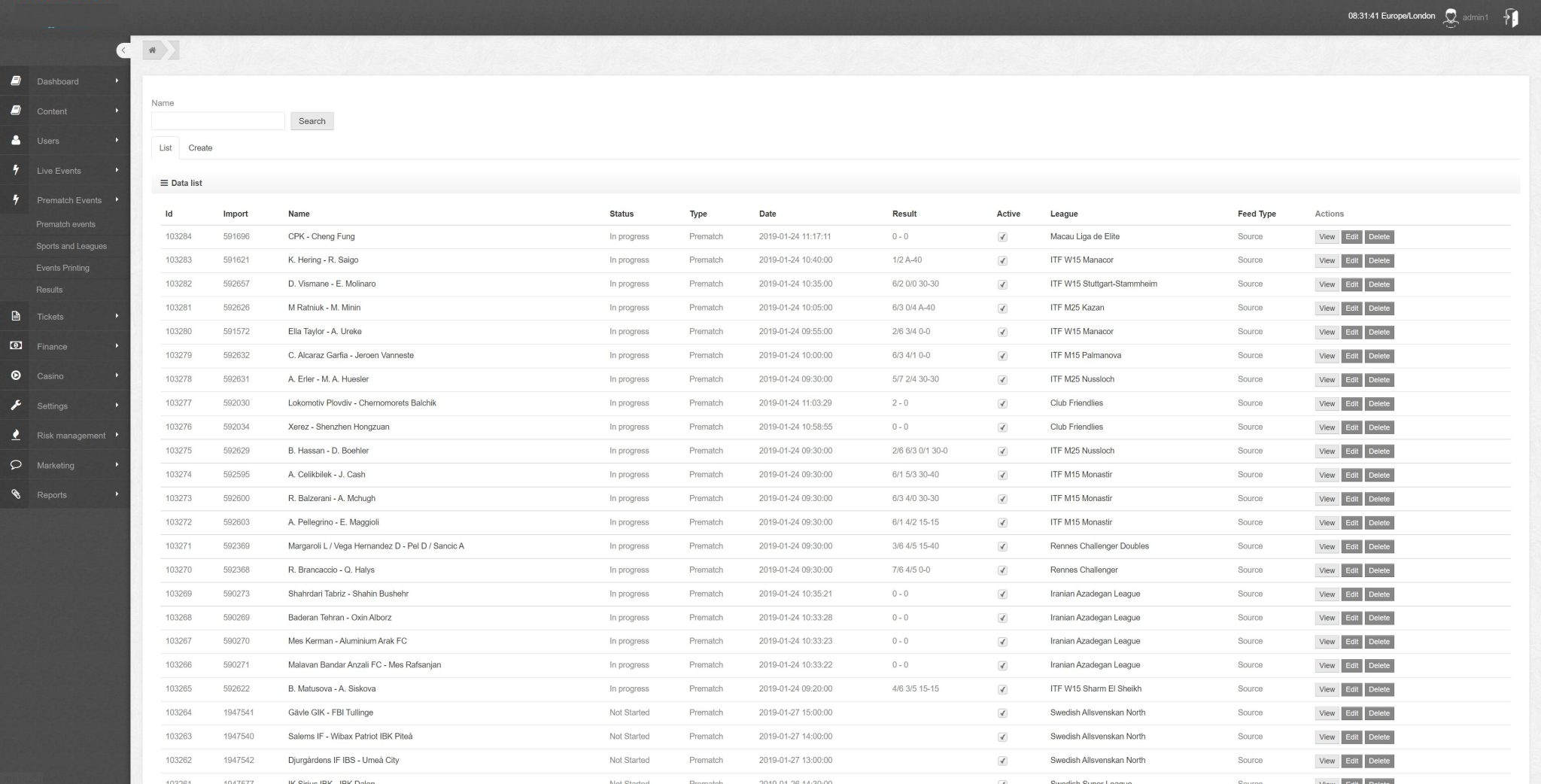This screenshot has height=784, width=1541.
Task: Click the Name search input field
Action: [218, 121]
